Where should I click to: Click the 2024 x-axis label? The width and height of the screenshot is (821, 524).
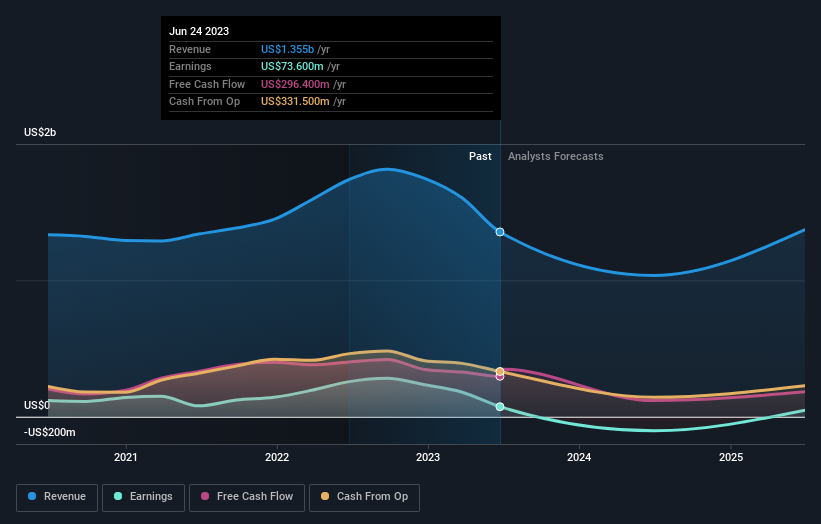[579, 457]
